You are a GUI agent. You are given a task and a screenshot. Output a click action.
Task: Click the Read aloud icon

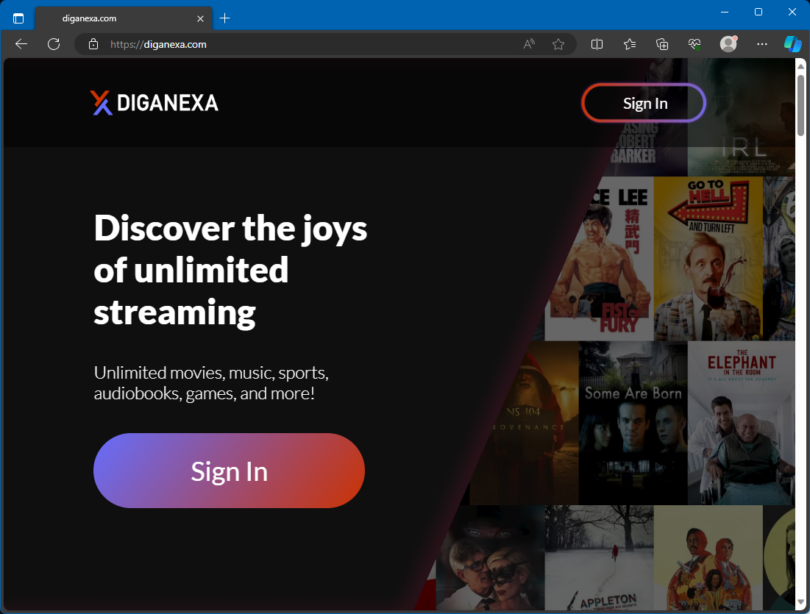(x=528, y=44)
